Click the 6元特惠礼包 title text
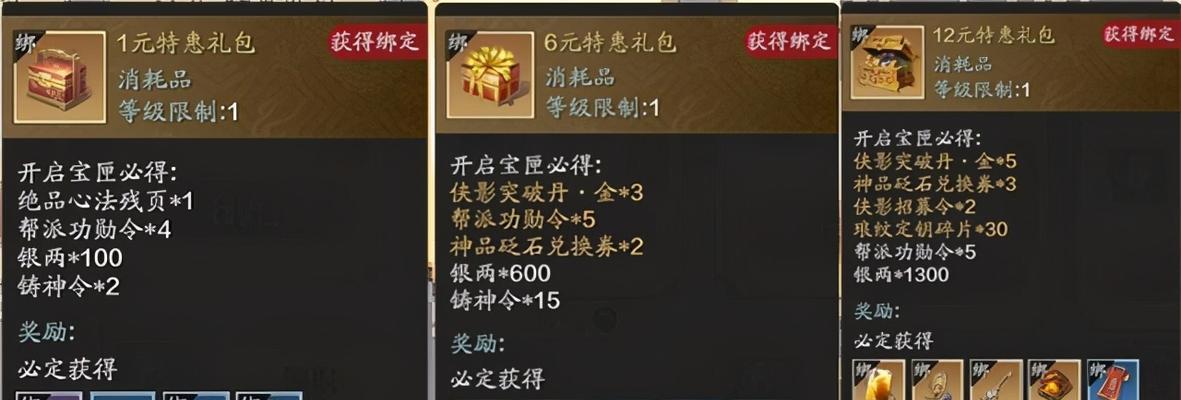 click(x=610, y=42)
